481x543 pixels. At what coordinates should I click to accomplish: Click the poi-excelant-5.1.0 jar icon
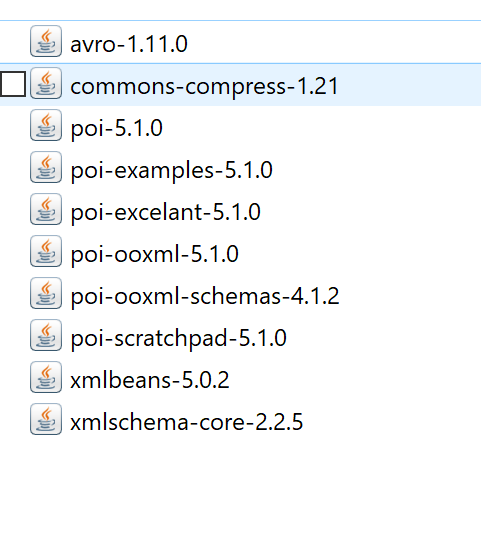click(x=46, y=210)
